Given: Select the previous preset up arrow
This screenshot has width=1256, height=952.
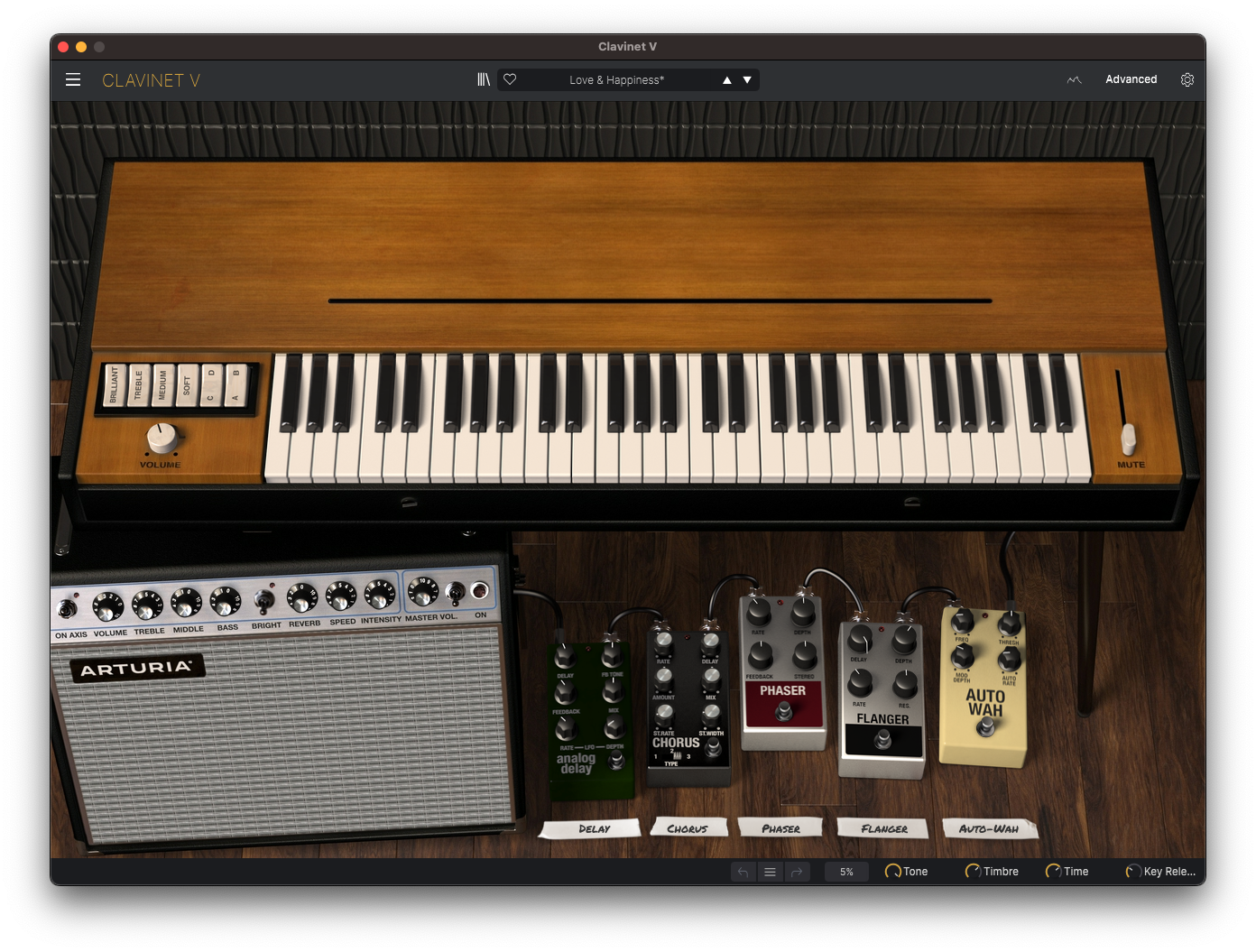Looking at the screenshot, I should (x=727, y=80).
